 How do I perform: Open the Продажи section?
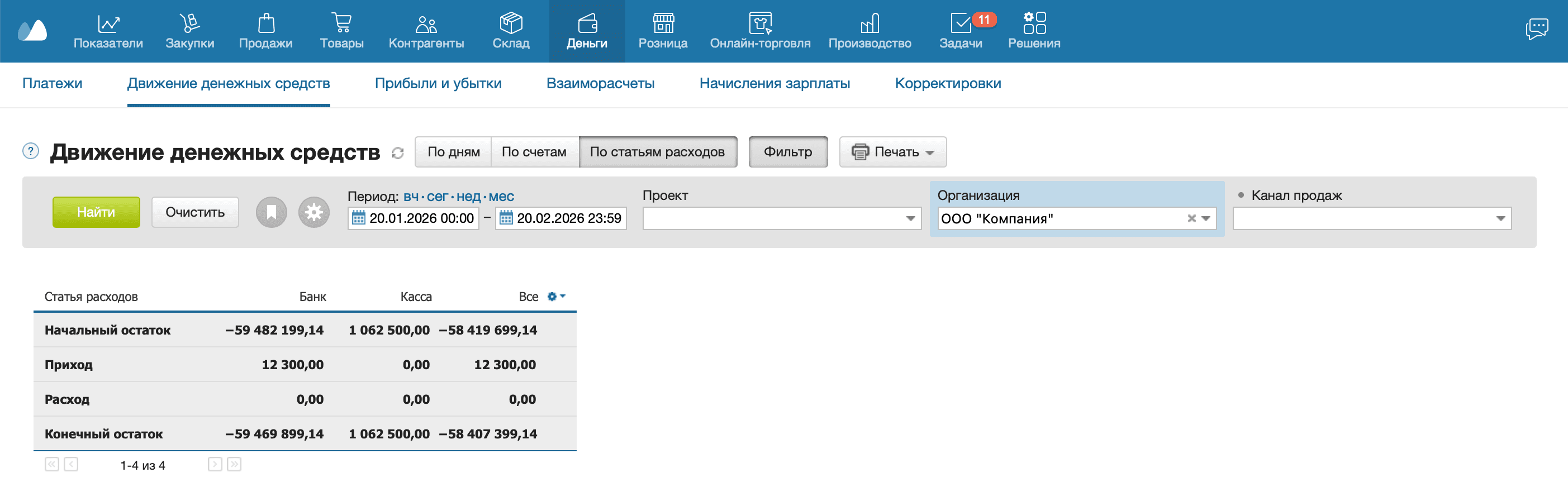pos(266,31)
